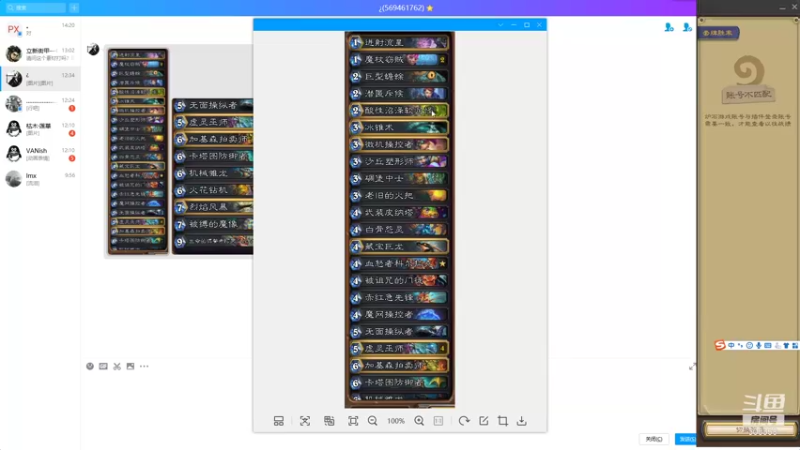
Task: Open more options ellipsis in chat toolbar
Action: point(144,366)
